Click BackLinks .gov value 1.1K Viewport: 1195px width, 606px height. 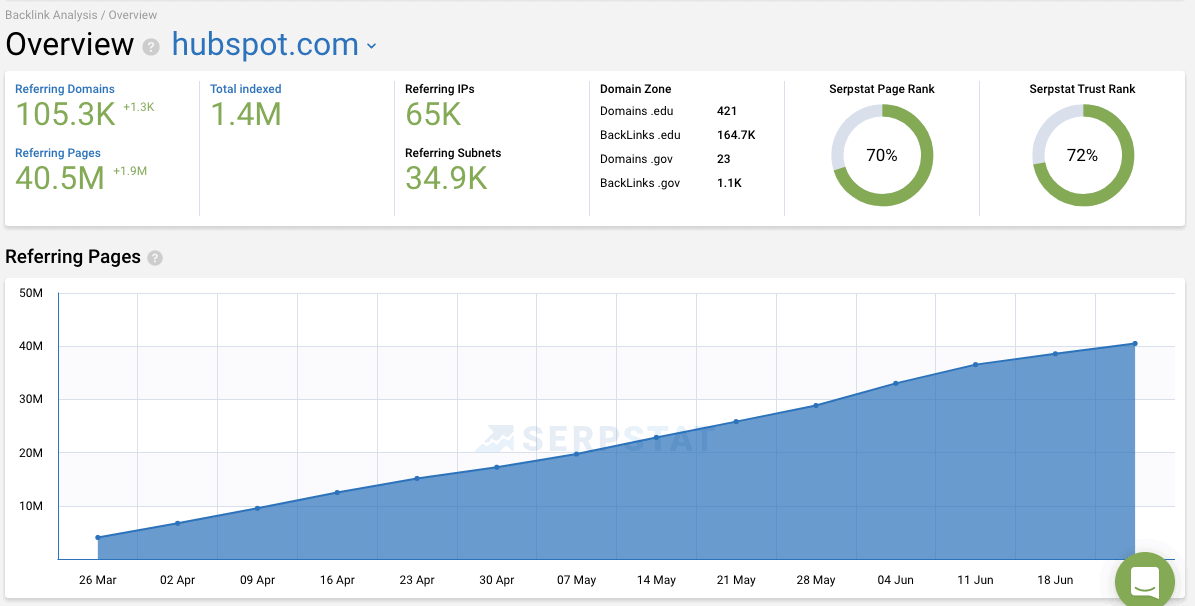pyautogui.click(x=729, y=183)
